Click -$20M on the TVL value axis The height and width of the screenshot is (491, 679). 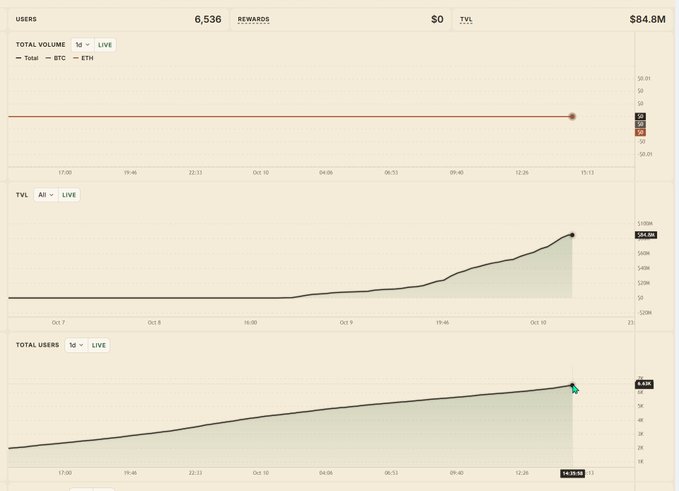tap(645, 313)
